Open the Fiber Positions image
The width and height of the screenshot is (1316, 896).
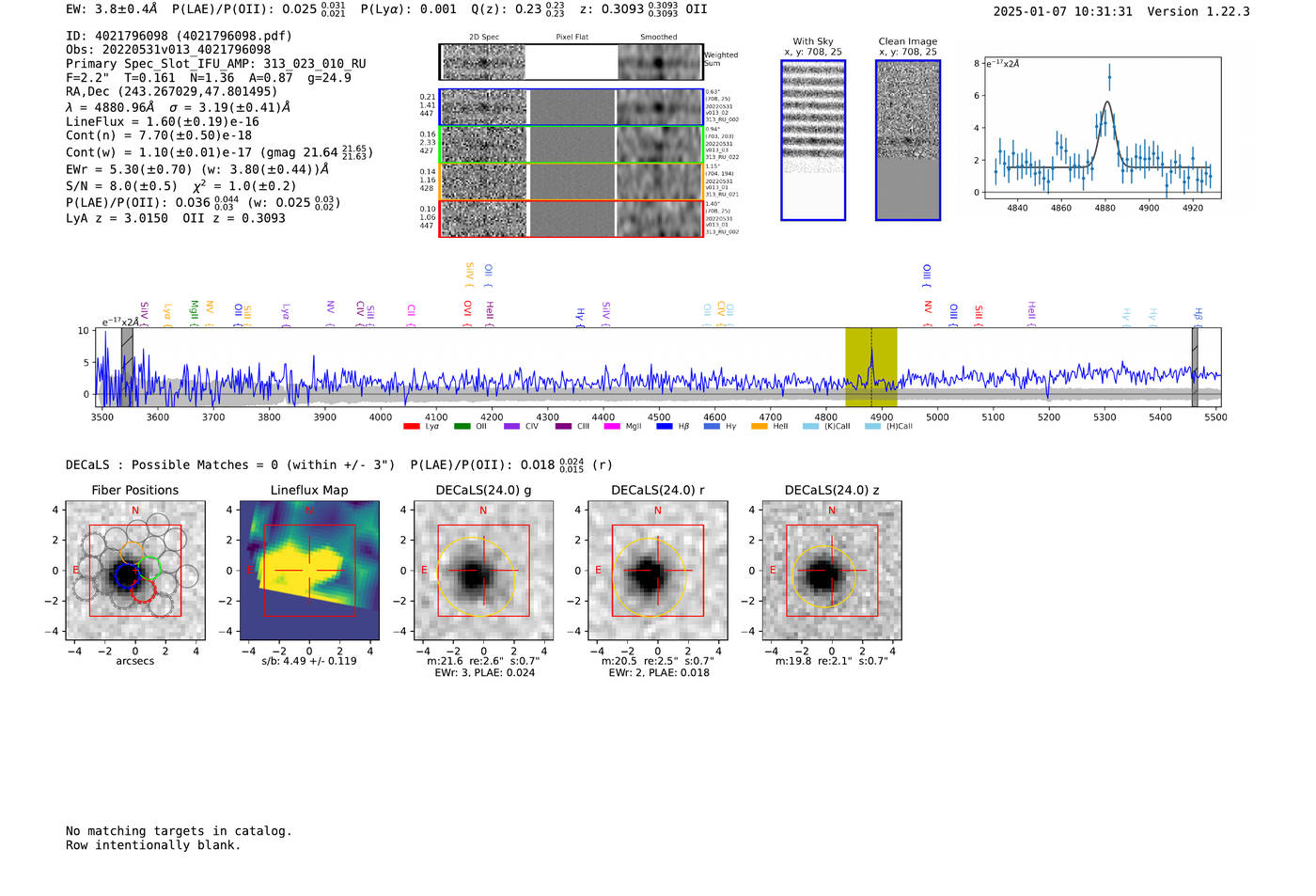coord(135,570)
